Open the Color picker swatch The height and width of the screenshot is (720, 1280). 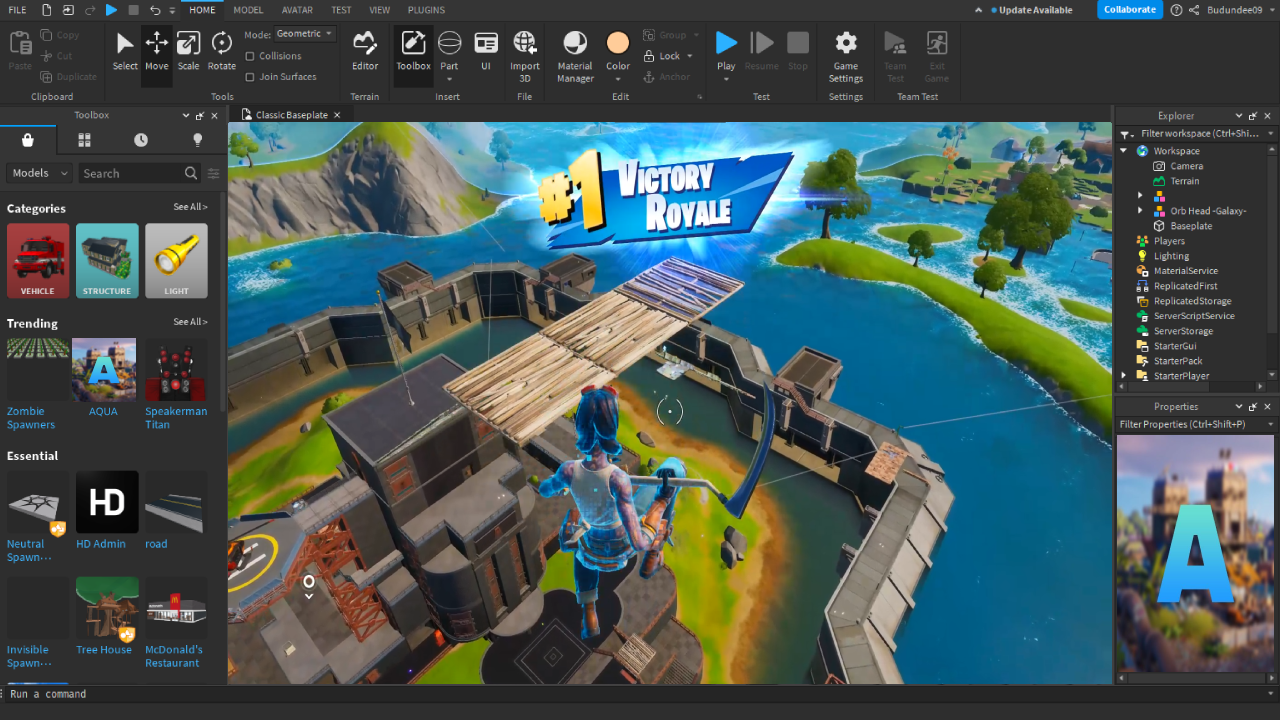coord(618,43)
